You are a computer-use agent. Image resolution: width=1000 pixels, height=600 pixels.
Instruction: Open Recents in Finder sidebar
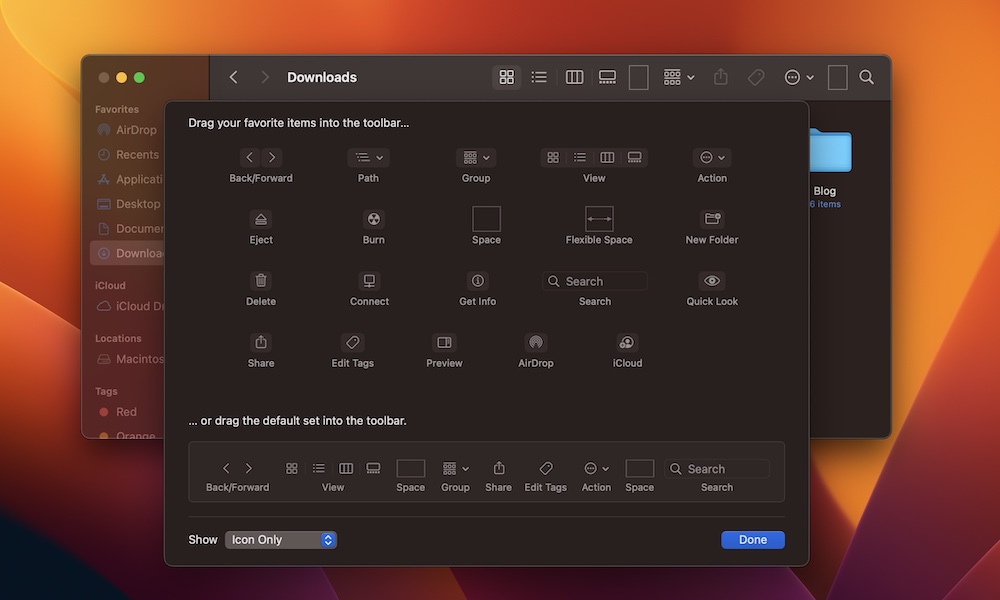127,154
